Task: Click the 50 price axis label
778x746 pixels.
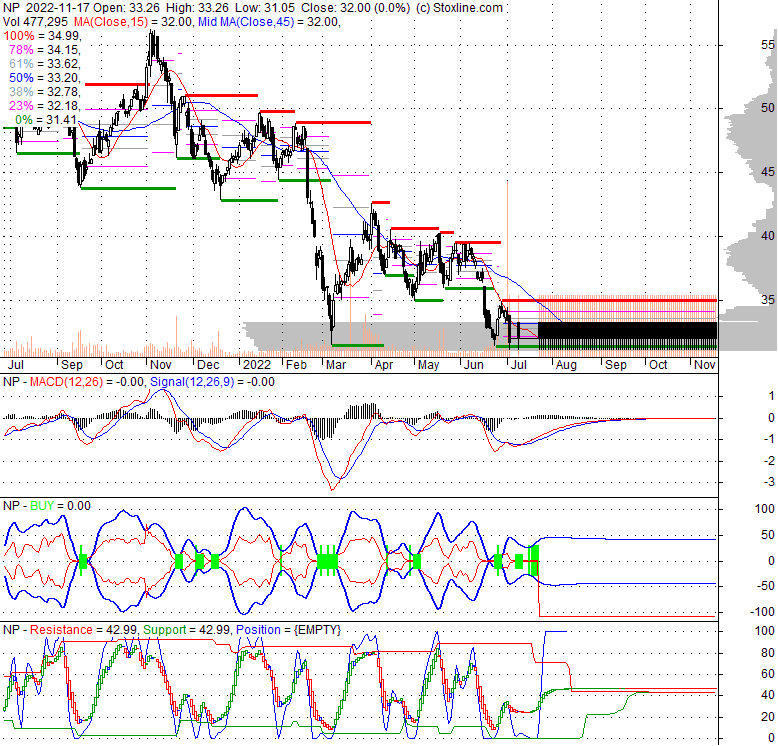Action: pos(768,108)
